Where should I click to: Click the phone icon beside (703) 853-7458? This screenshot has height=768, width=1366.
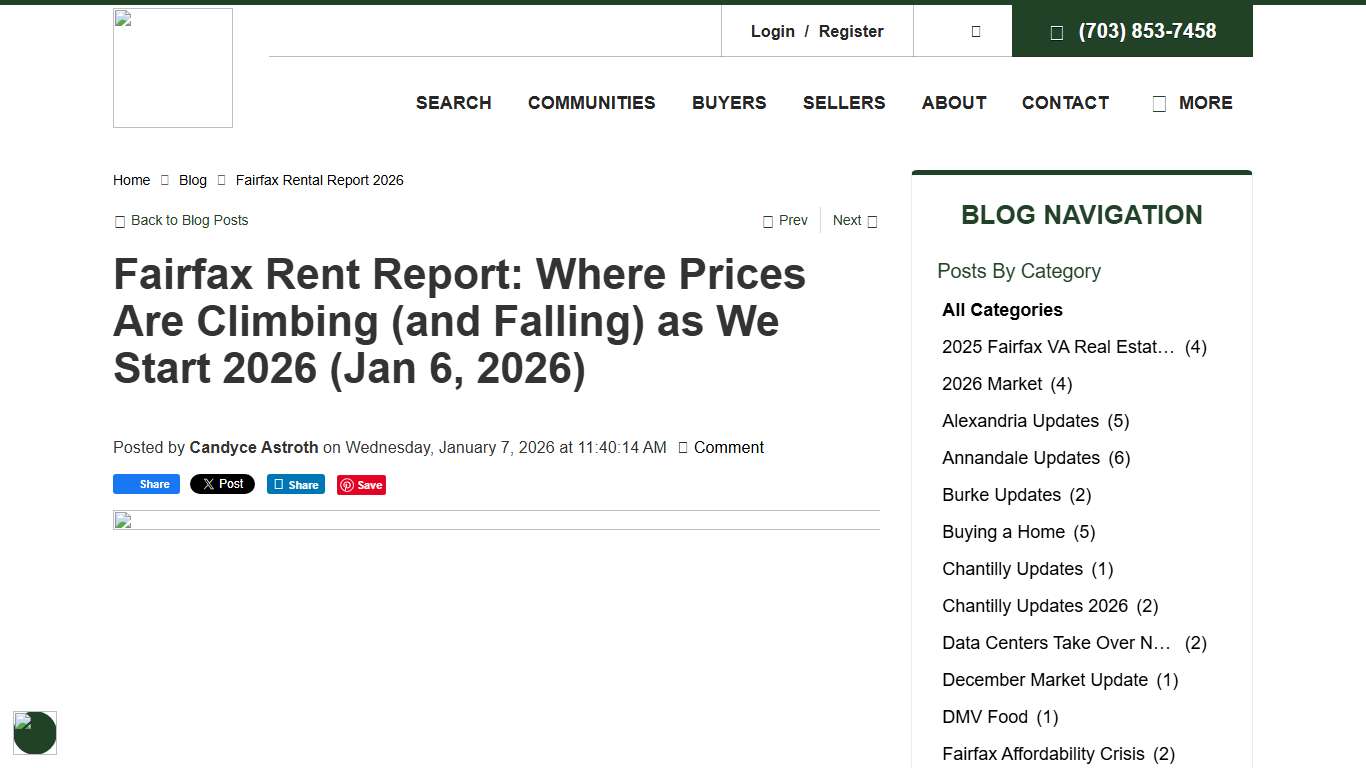click(1057, 31)
